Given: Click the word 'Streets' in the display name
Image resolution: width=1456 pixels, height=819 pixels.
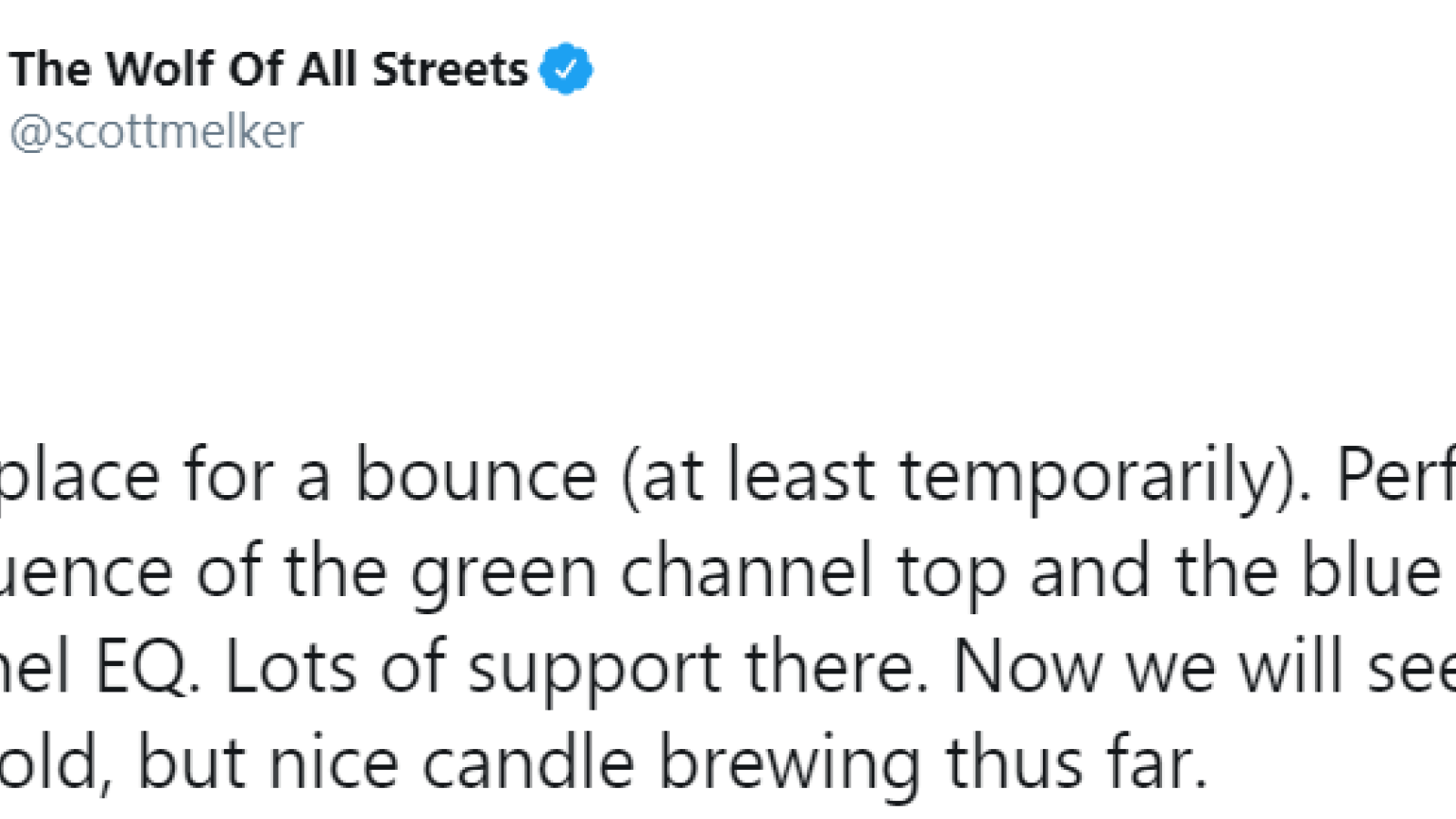Looking at the screenshot, I should coord(450,69).
